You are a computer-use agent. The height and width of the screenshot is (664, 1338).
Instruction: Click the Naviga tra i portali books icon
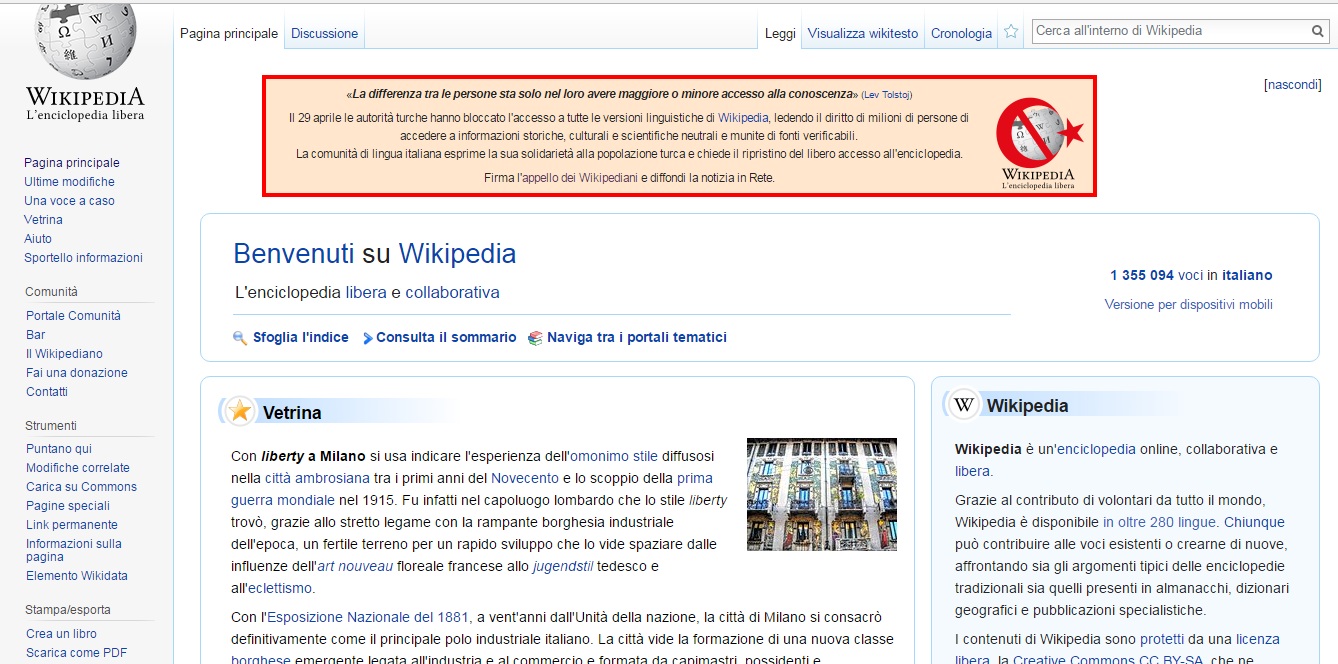click(535, 338)
